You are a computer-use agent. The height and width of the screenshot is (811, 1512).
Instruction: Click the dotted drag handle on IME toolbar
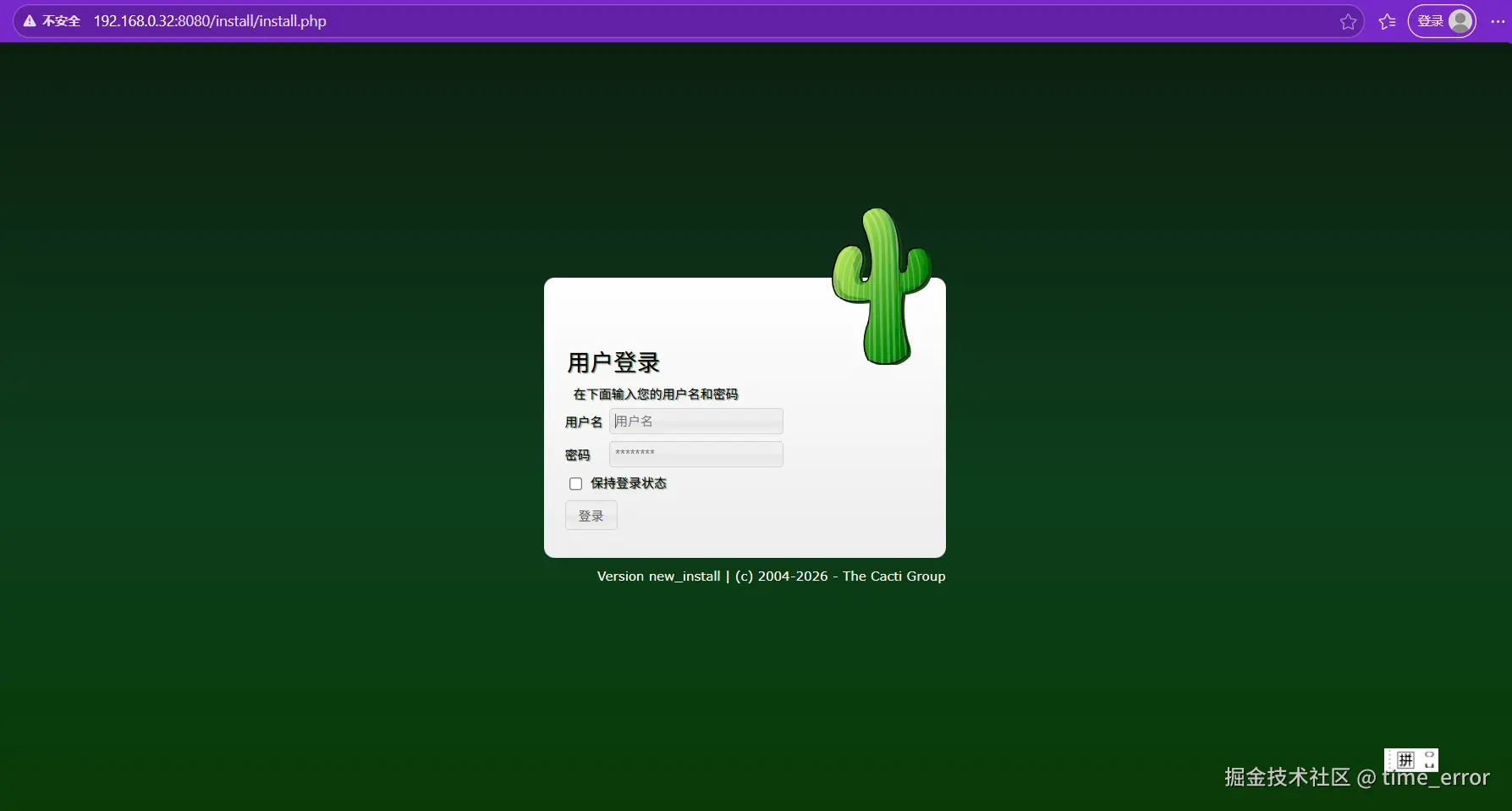pyautogui.click(x=1390, y=759)
